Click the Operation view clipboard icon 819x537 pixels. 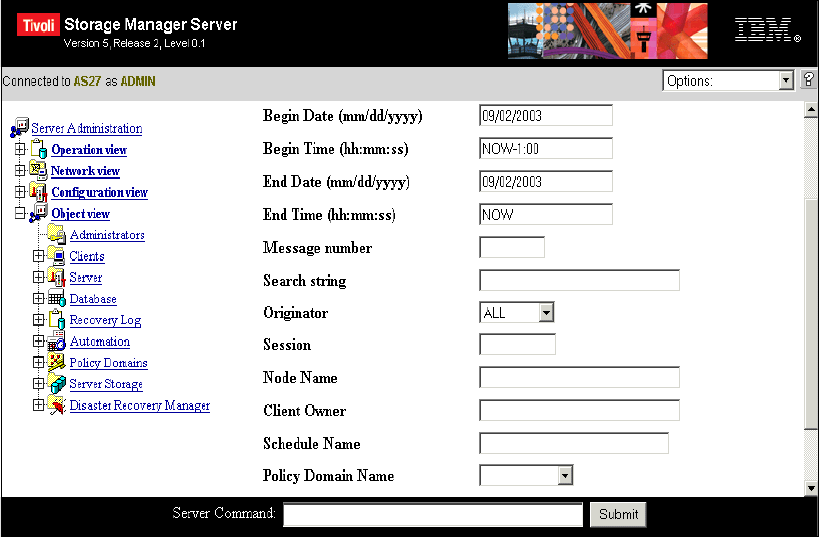(39, 149)
